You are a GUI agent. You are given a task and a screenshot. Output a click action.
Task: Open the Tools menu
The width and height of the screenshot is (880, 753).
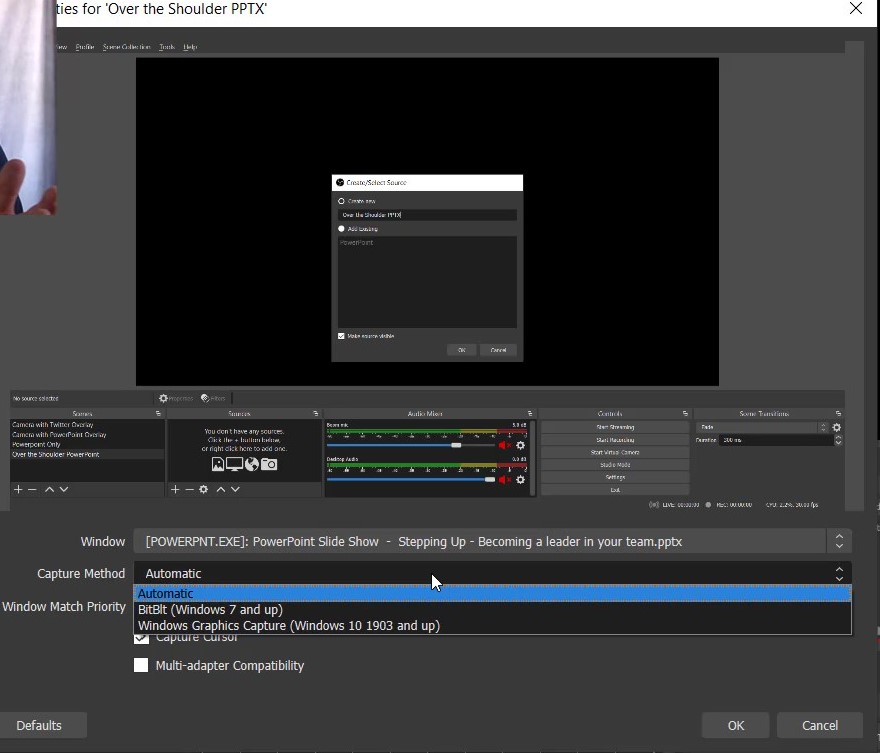pos(166,45)
